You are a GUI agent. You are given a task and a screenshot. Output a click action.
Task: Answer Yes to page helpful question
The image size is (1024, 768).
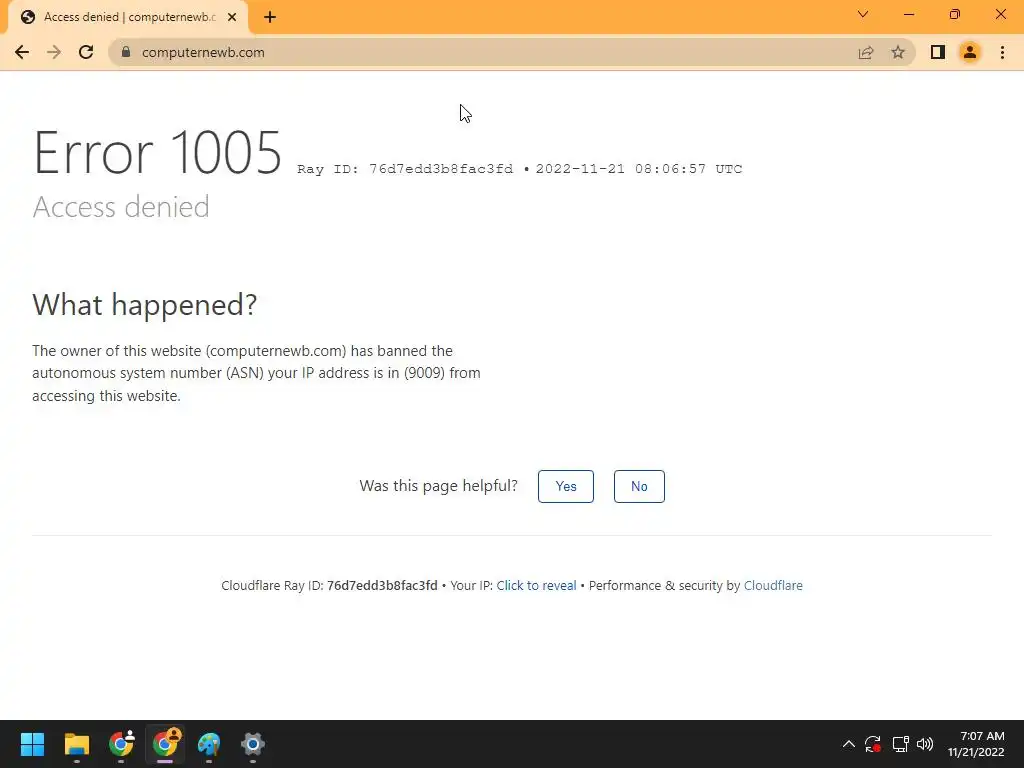(566, 487)
